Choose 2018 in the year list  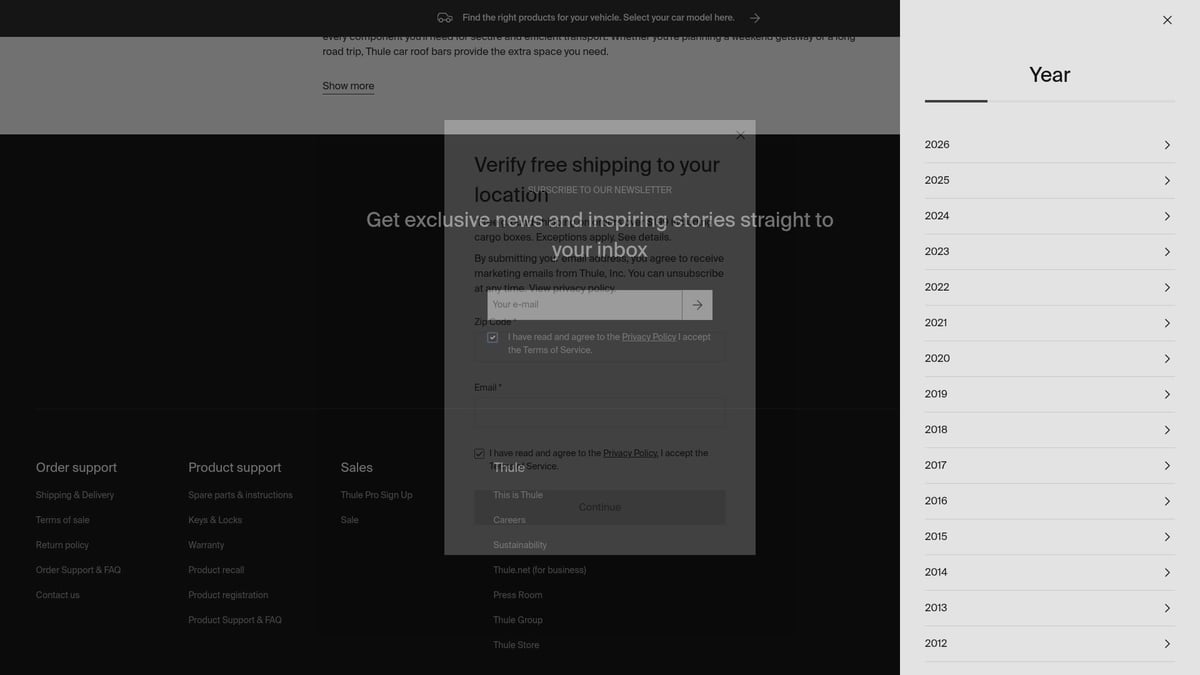(936, 430)
